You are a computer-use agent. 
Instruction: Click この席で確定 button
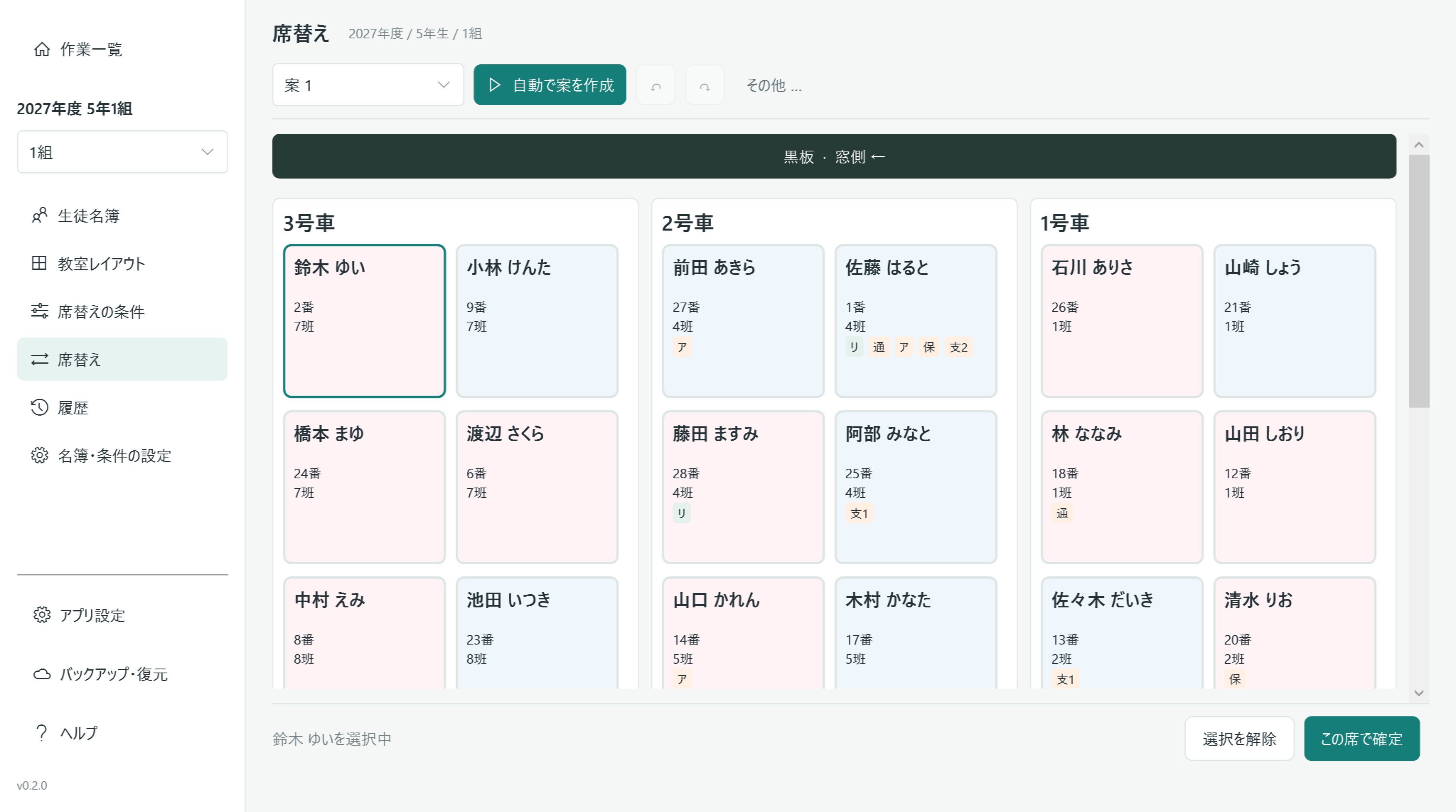coord(1362,738)
